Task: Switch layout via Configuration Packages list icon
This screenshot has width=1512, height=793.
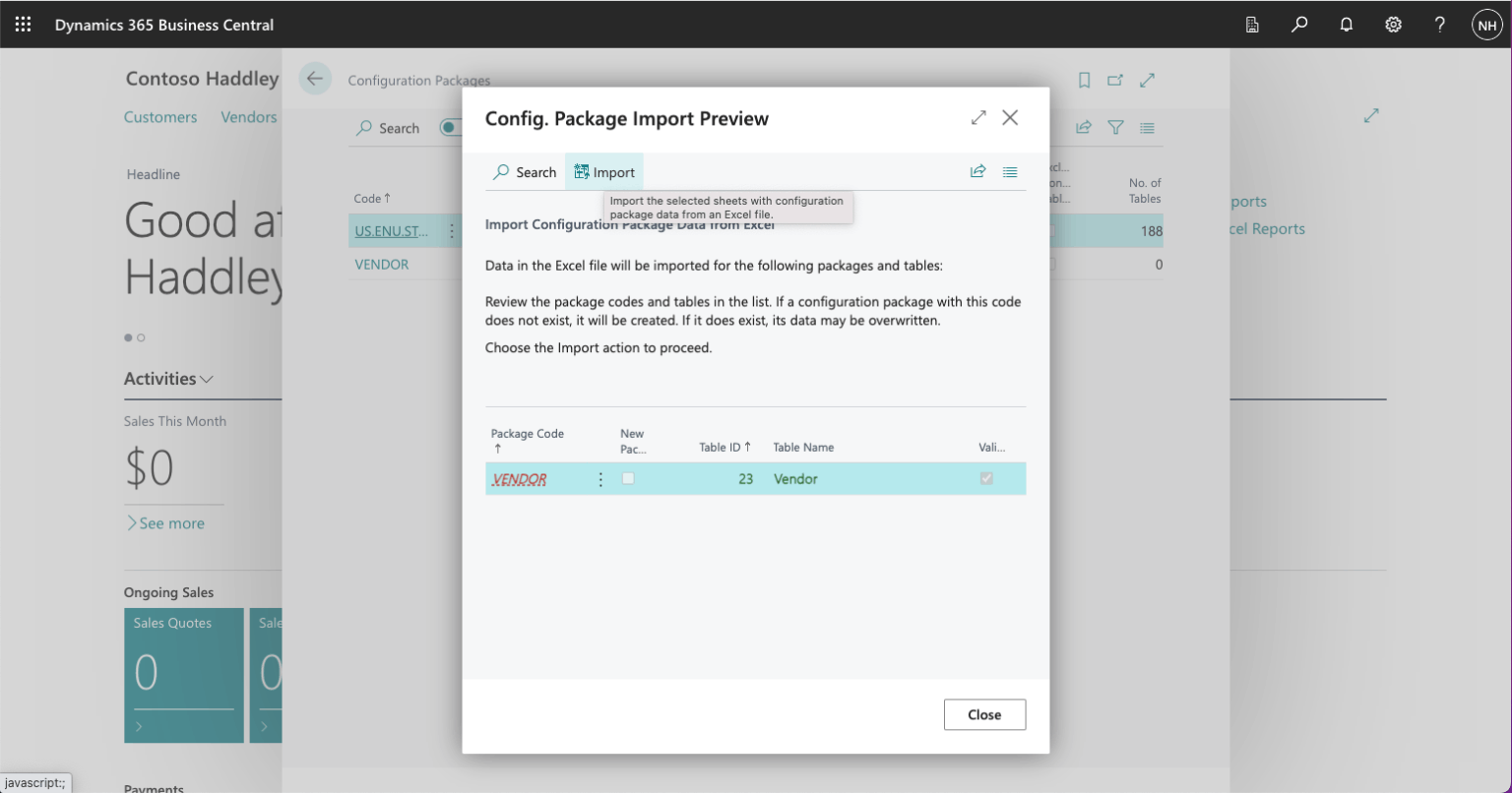Action: click(x=1147, y=127)
